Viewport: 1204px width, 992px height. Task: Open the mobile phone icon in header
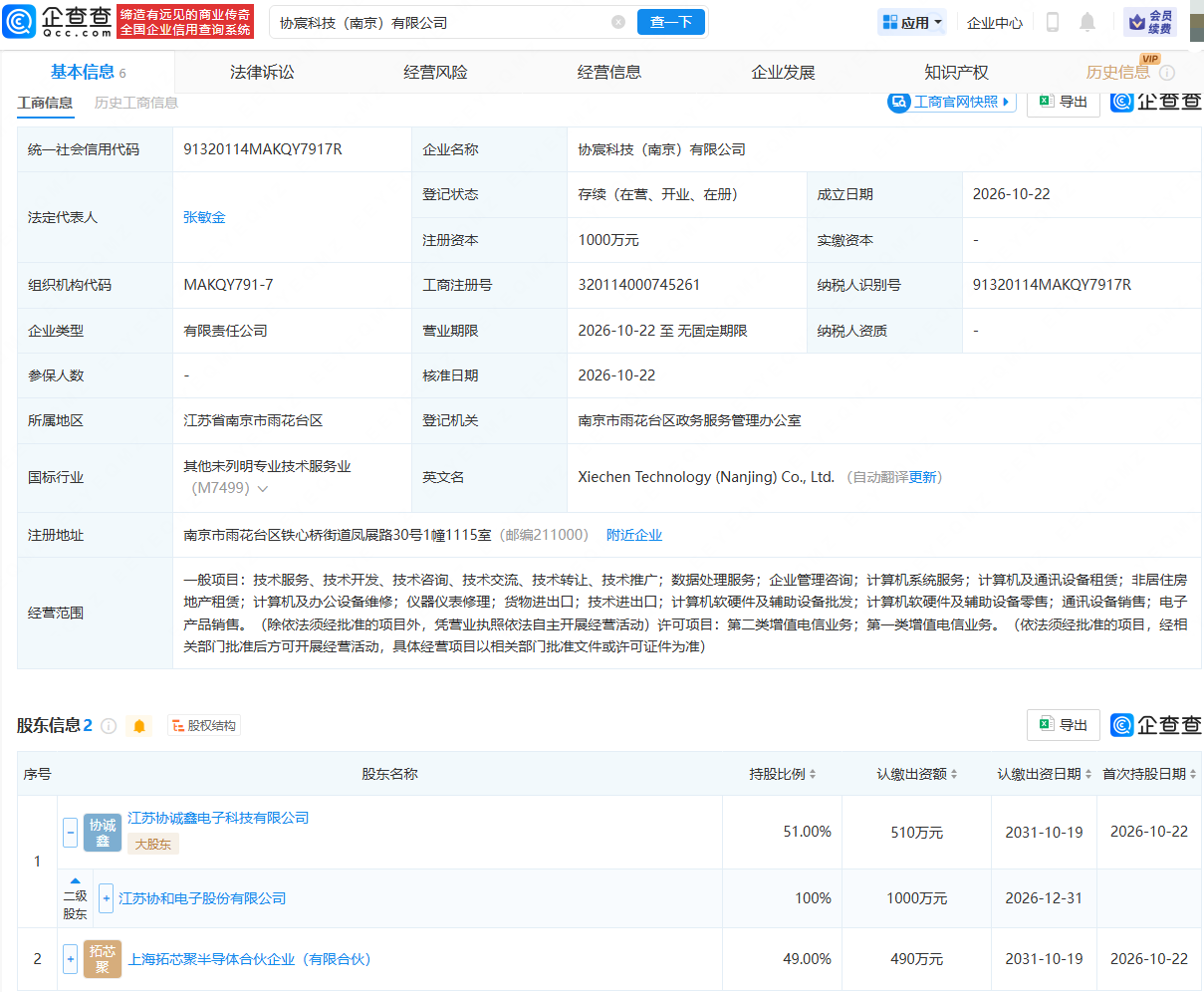click(x=1052, y=22)
